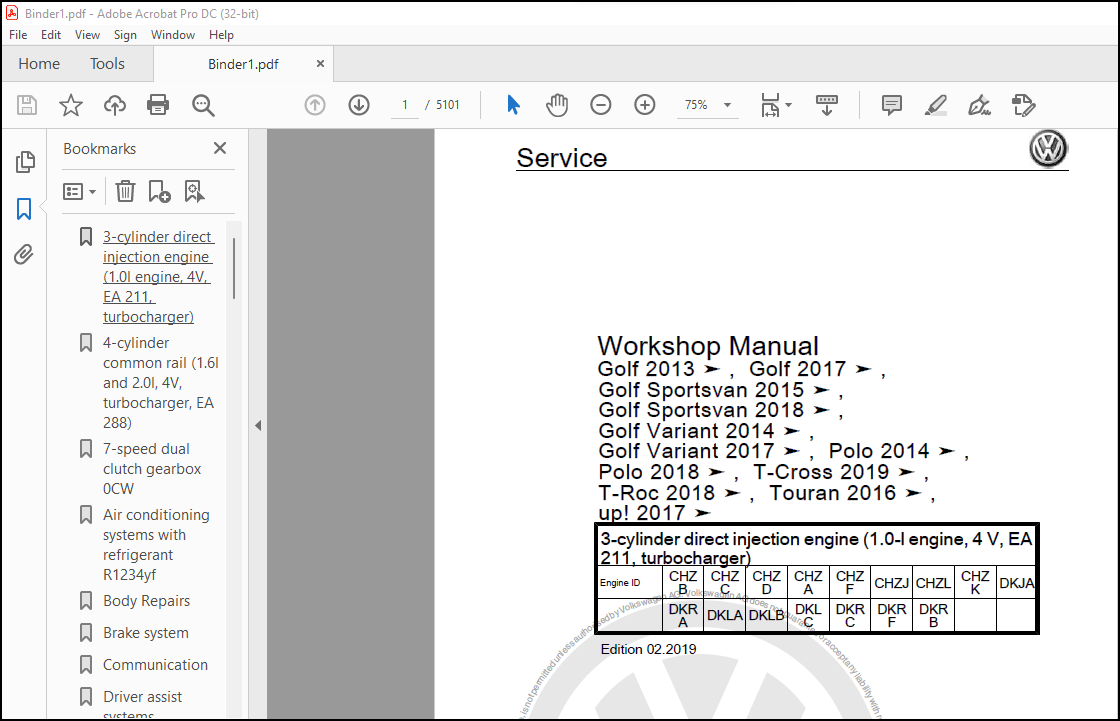Choose the selection arrow tool
The width and height of the screenshot is (1120, 721).
(513, 105)
